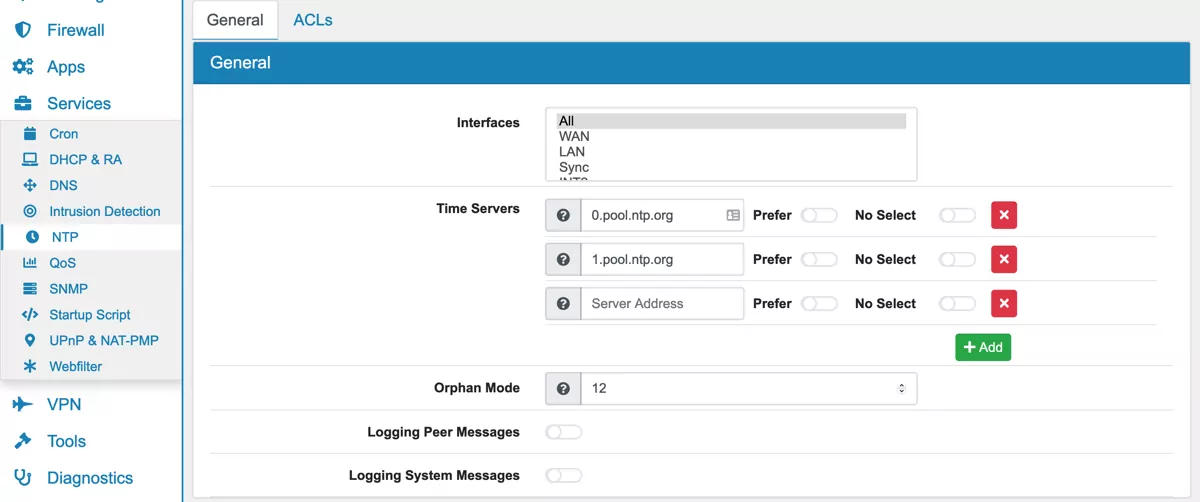
Task: Open DHCP & RA in the sidebar
Action: click(85, 159)
